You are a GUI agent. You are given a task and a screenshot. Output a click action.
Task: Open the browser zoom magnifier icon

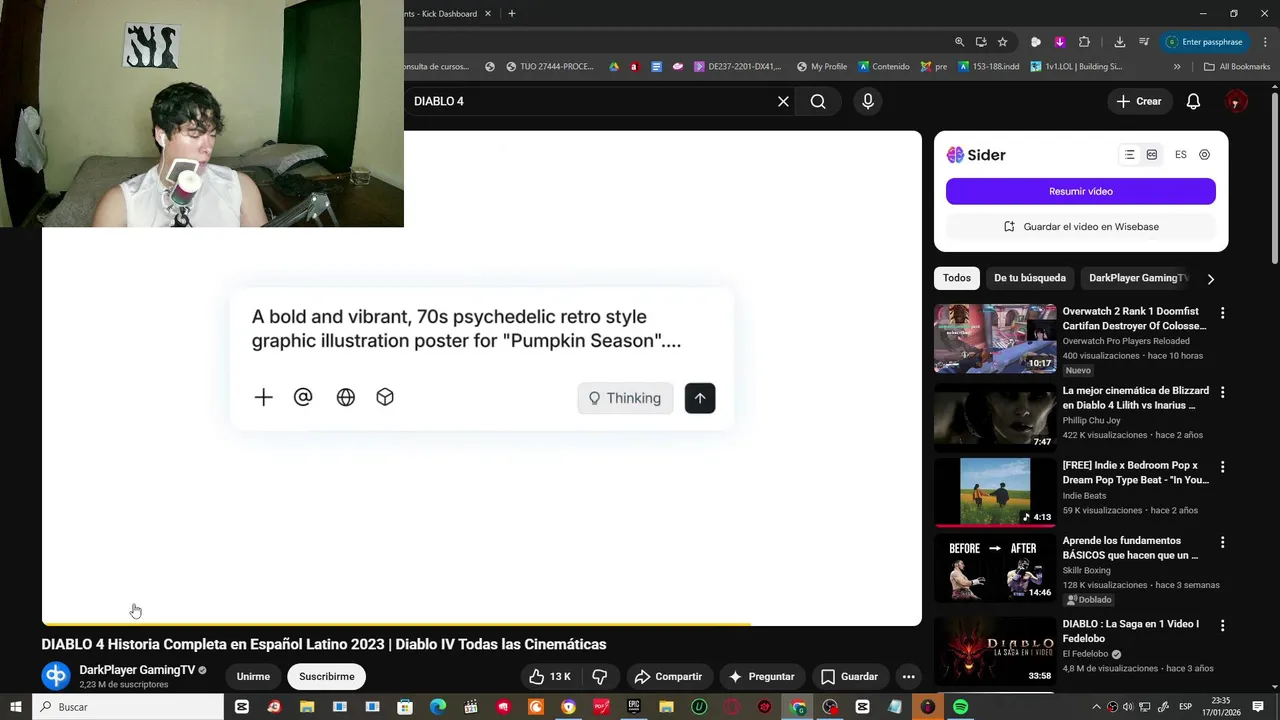pos(959,42)
